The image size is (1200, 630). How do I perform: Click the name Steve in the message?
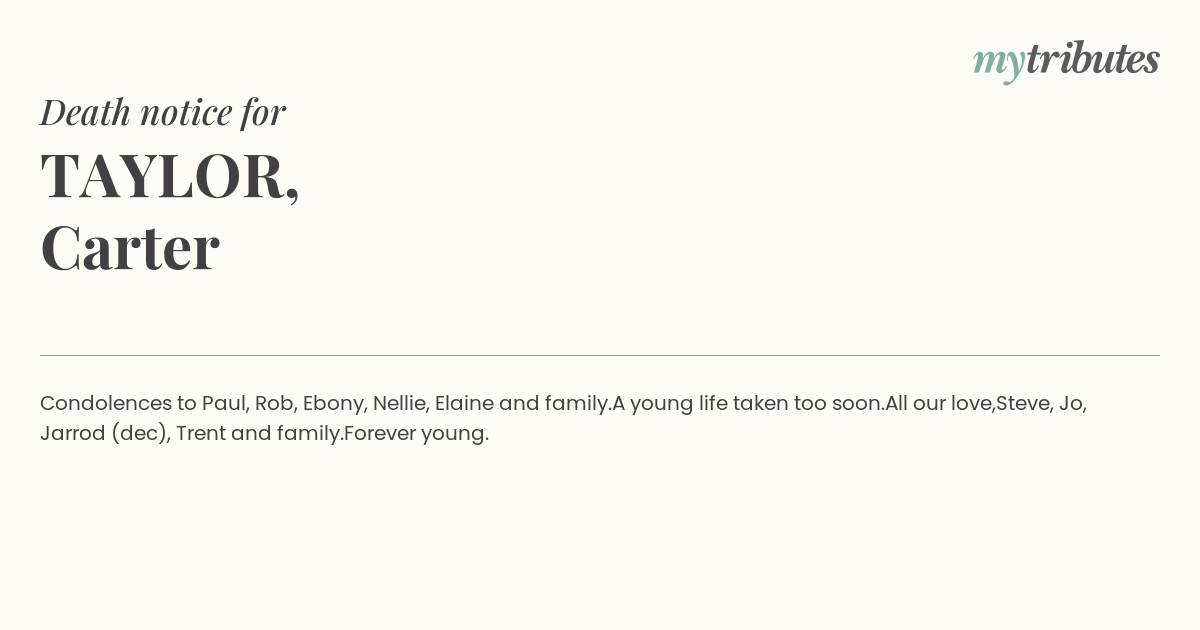[x=1022, y=403]
